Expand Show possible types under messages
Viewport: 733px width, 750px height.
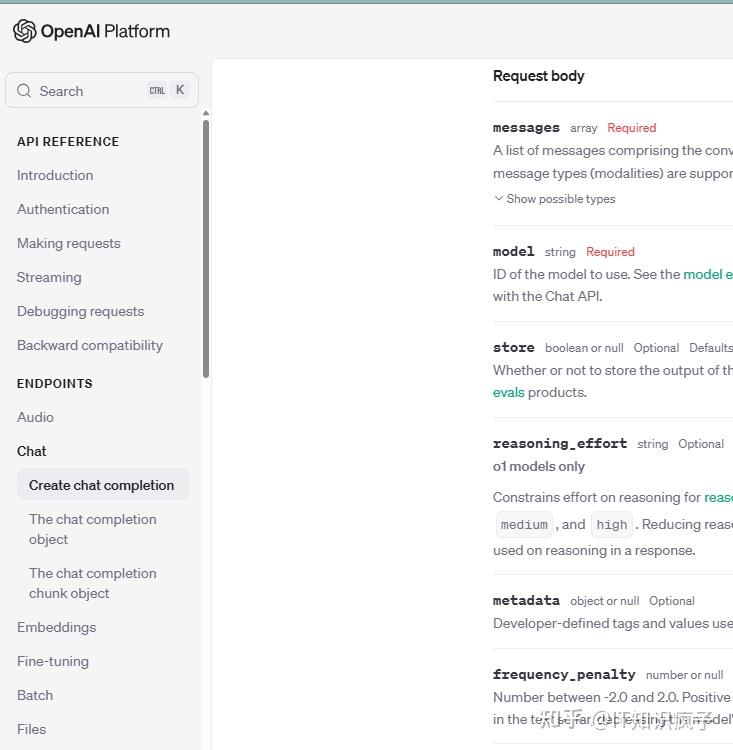555,199
